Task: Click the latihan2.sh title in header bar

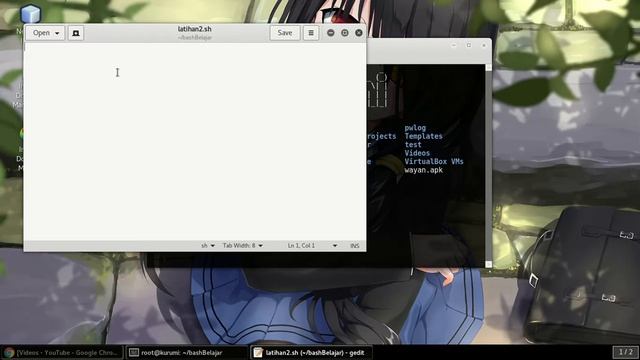Action: tap(195, 29)
